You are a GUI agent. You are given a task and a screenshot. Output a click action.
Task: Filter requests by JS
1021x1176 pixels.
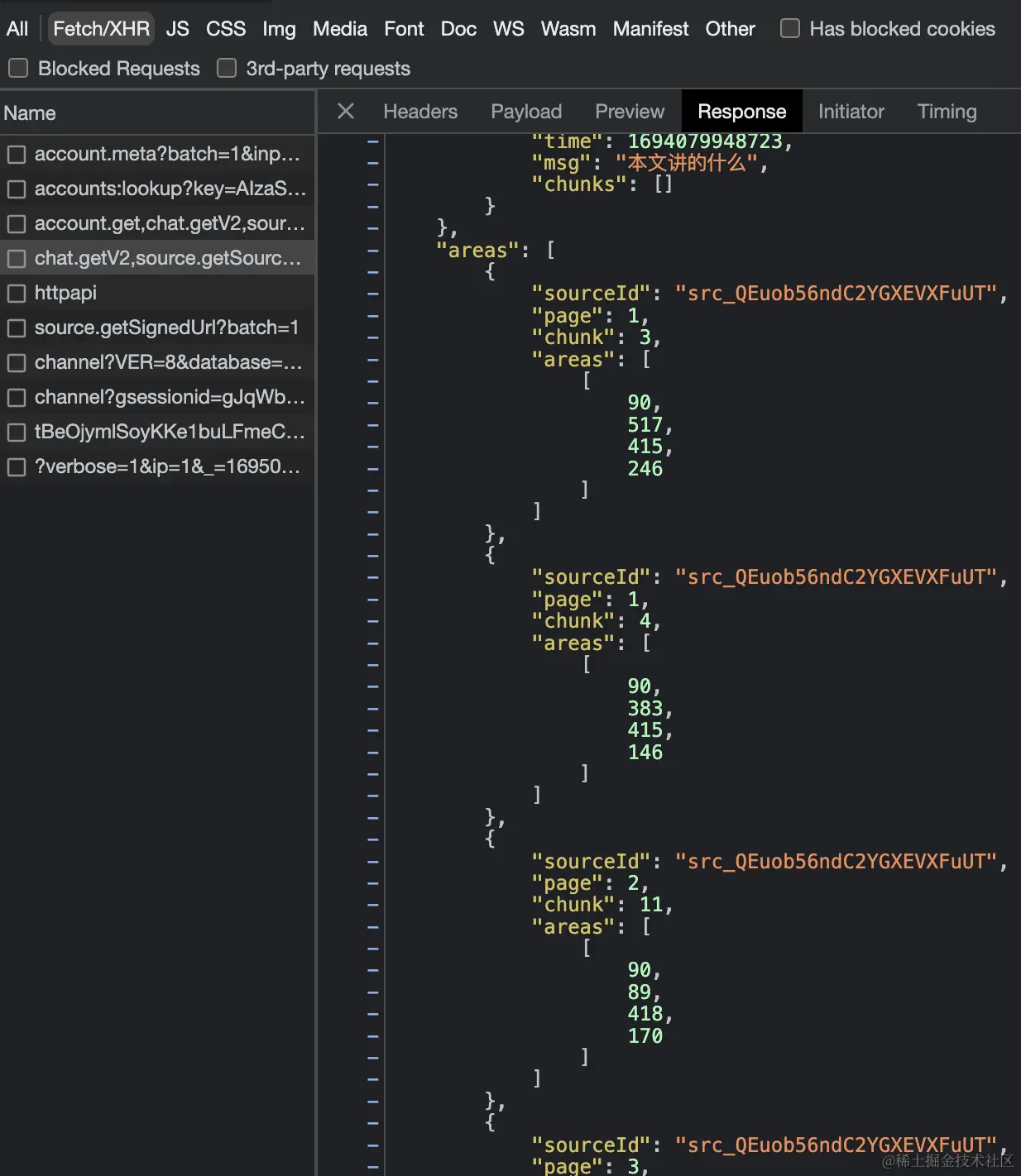[177, 29]
